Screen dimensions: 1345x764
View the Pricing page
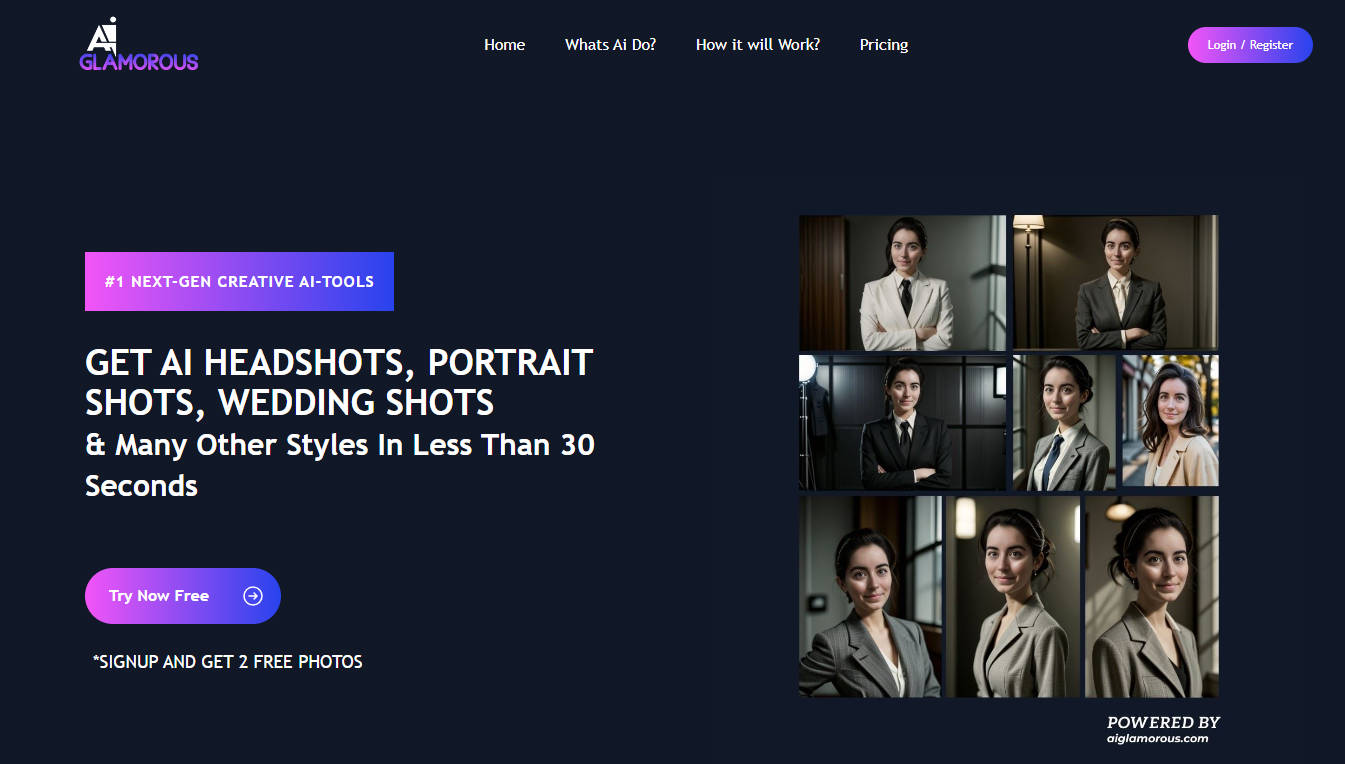click(x=883, y=44)
